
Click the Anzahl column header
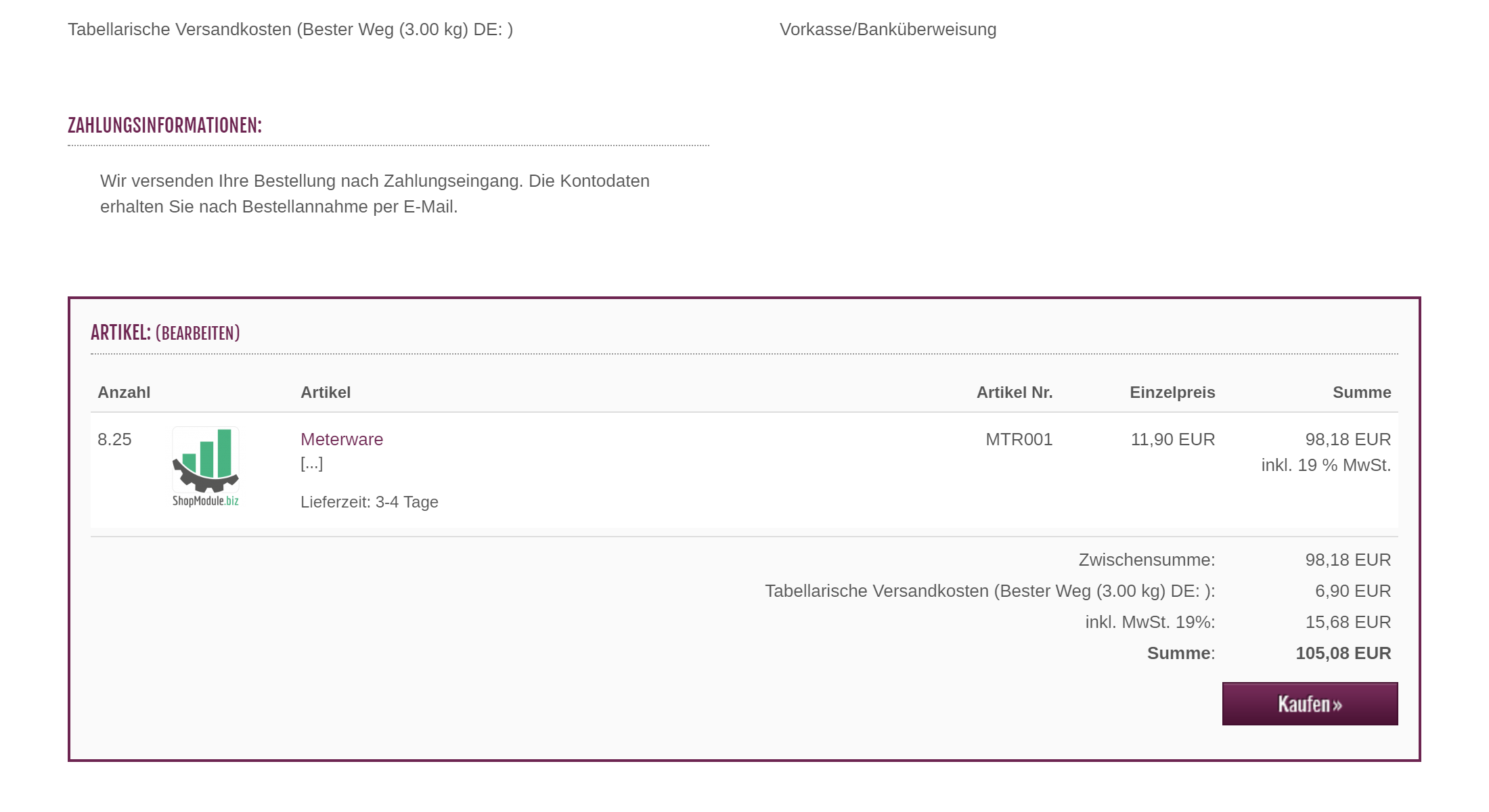124,392
